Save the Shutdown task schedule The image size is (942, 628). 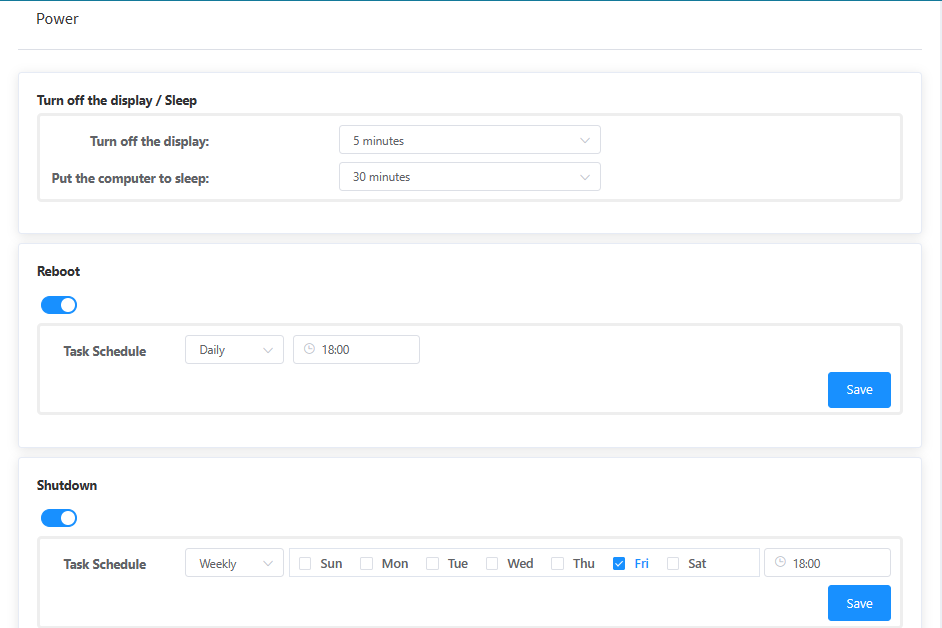(x=859, y=603)
